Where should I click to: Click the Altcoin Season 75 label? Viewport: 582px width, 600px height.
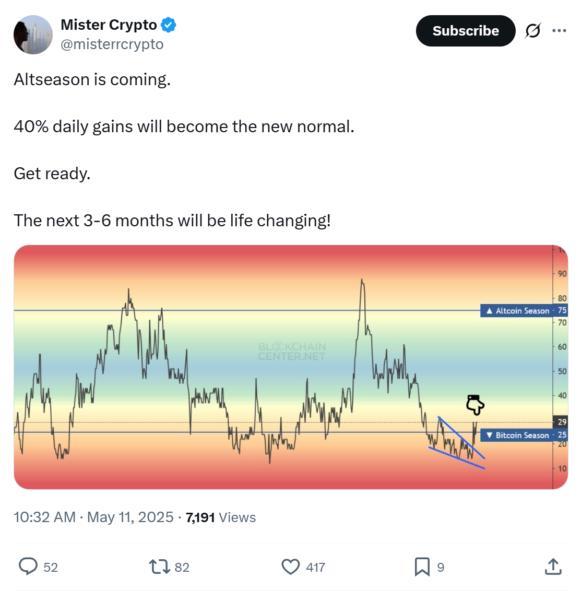[x=524, y=310]
